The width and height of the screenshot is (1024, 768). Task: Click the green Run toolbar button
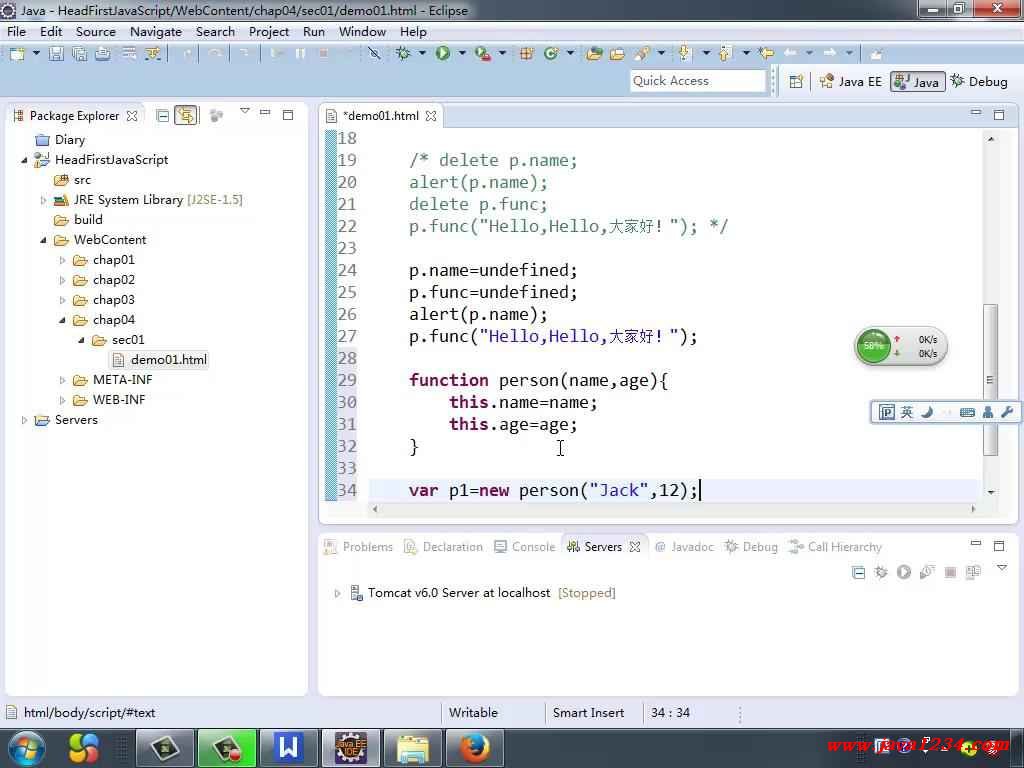pyautogui.click(x=443, y=54)
